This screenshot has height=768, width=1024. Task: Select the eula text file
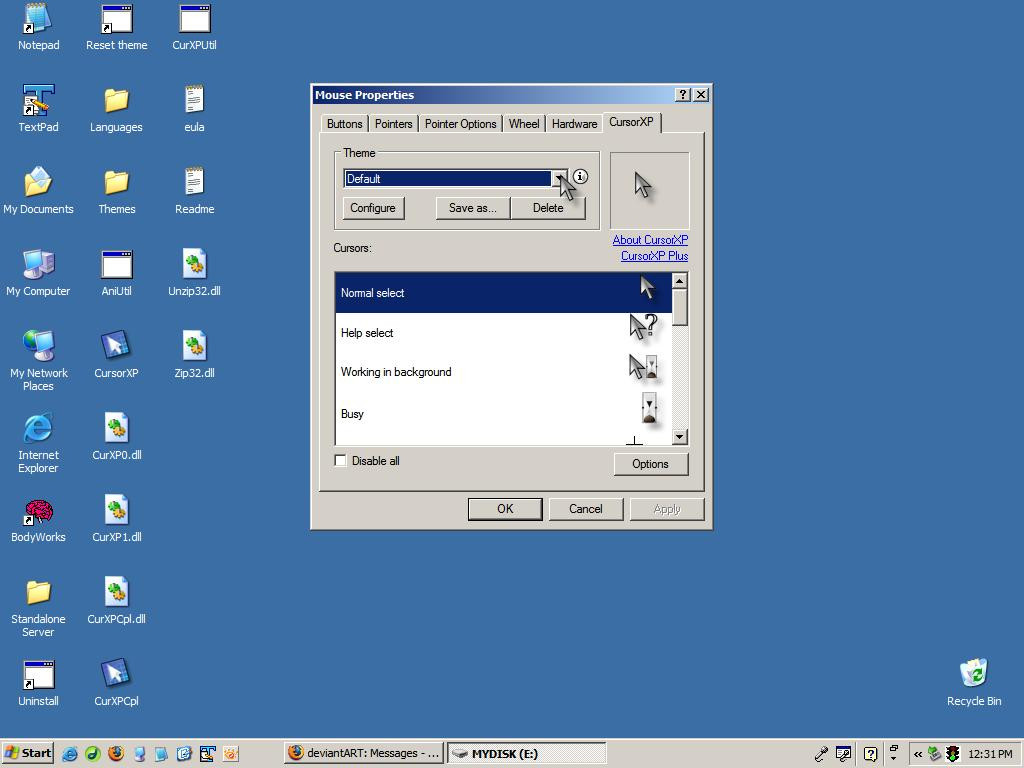point(194,108)
